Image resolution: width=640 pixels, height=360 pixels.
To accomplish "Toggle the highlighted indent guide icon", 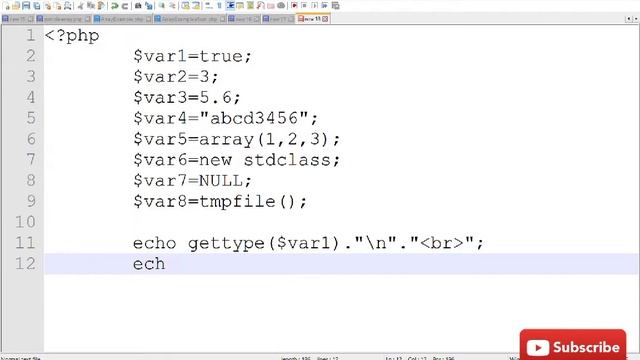I will point(229,6).
